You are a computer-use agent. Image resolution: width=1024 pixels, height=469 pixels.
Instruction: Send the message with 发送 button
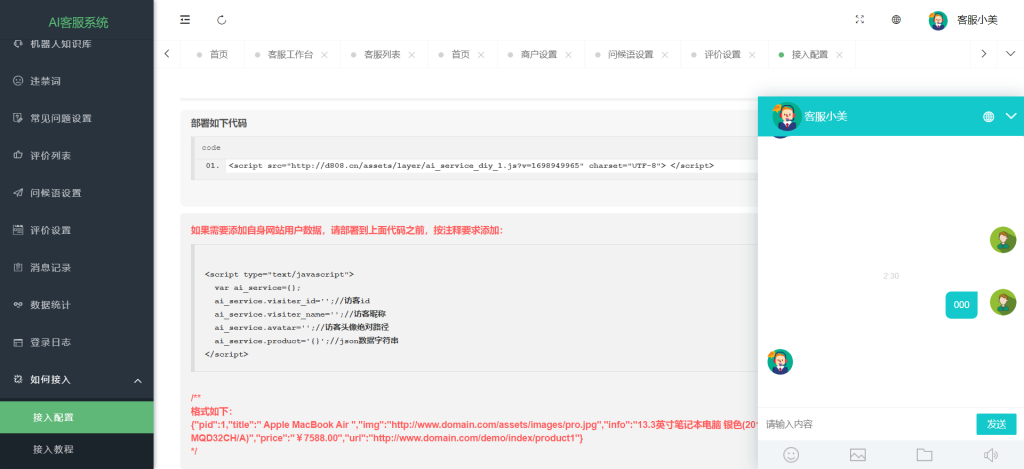996,424
